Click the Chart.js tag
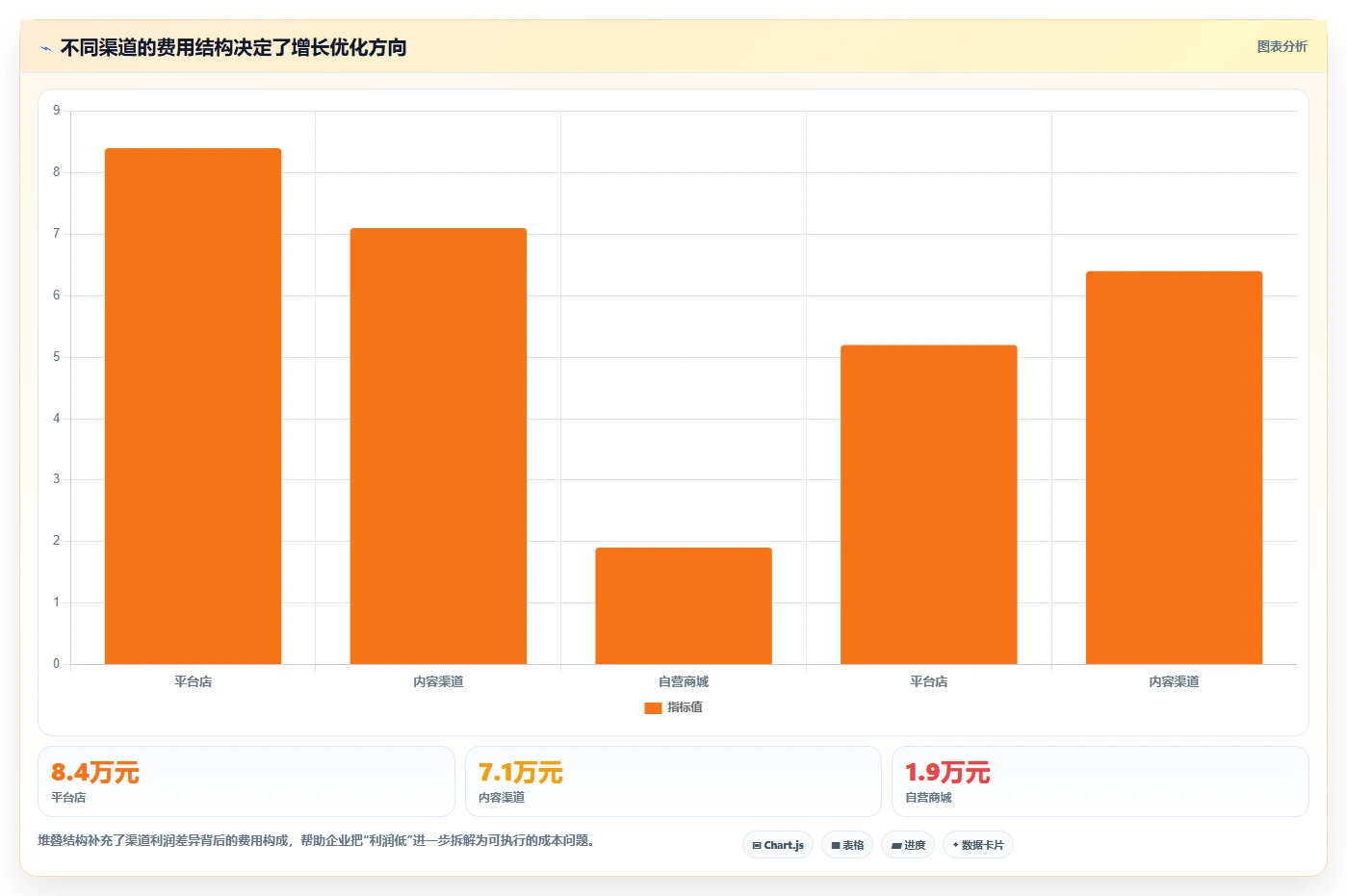 click(778, 845)
